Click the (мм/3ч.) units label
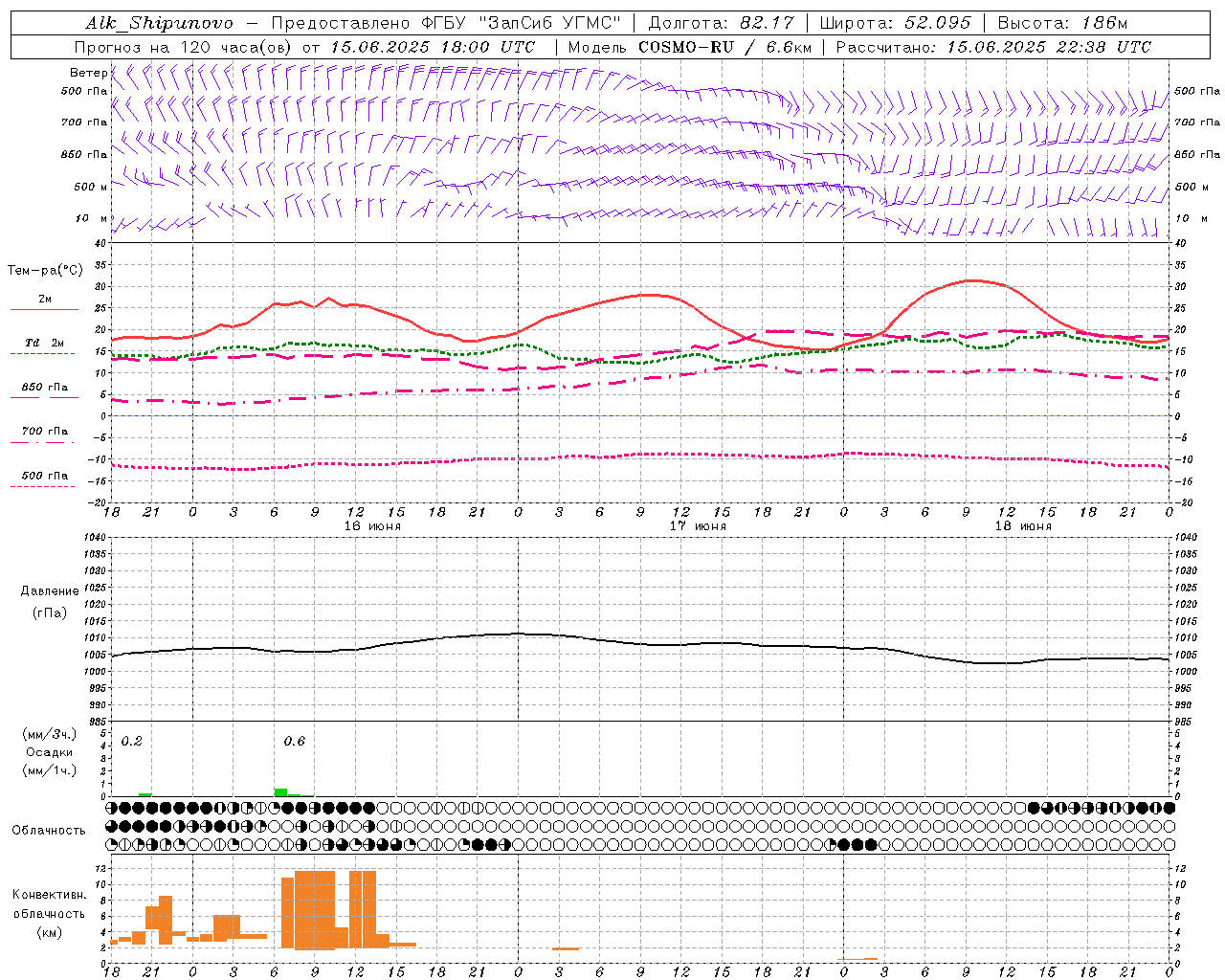Viewport: 1225px width, 980px height. (50, 734)
